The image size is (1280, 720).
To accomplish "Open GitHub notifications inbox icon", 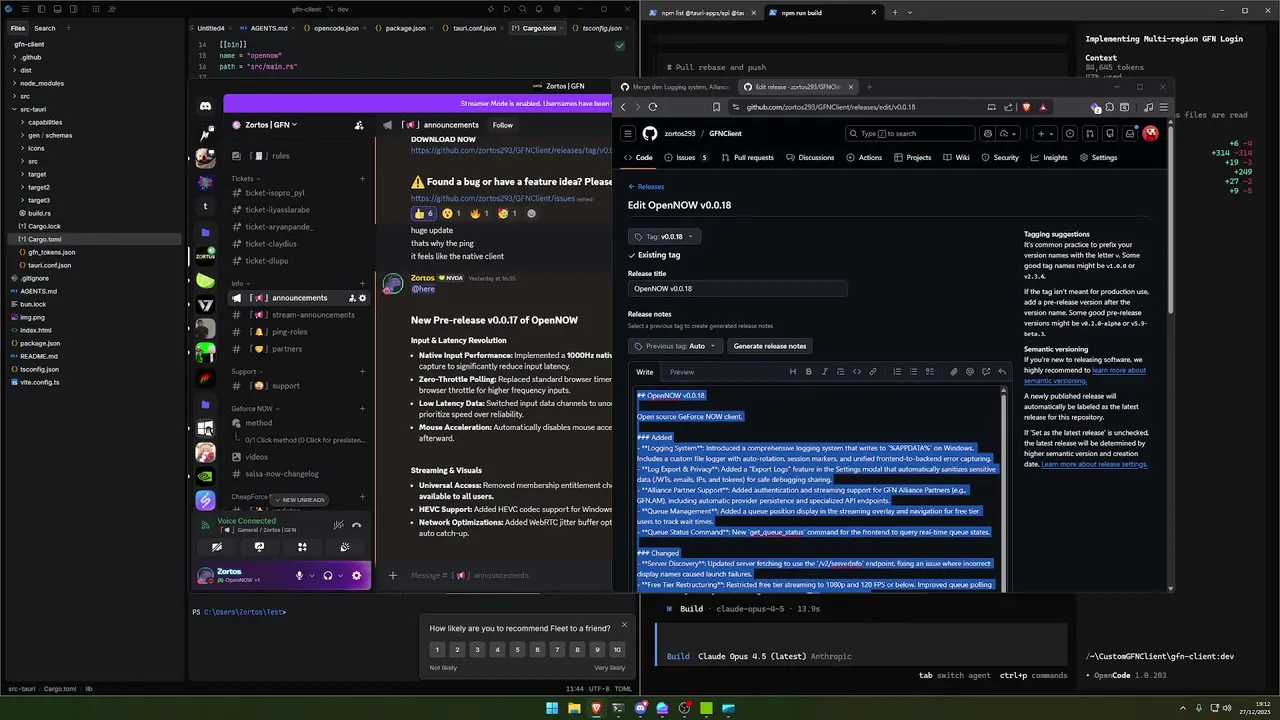I will point(1130,133).
